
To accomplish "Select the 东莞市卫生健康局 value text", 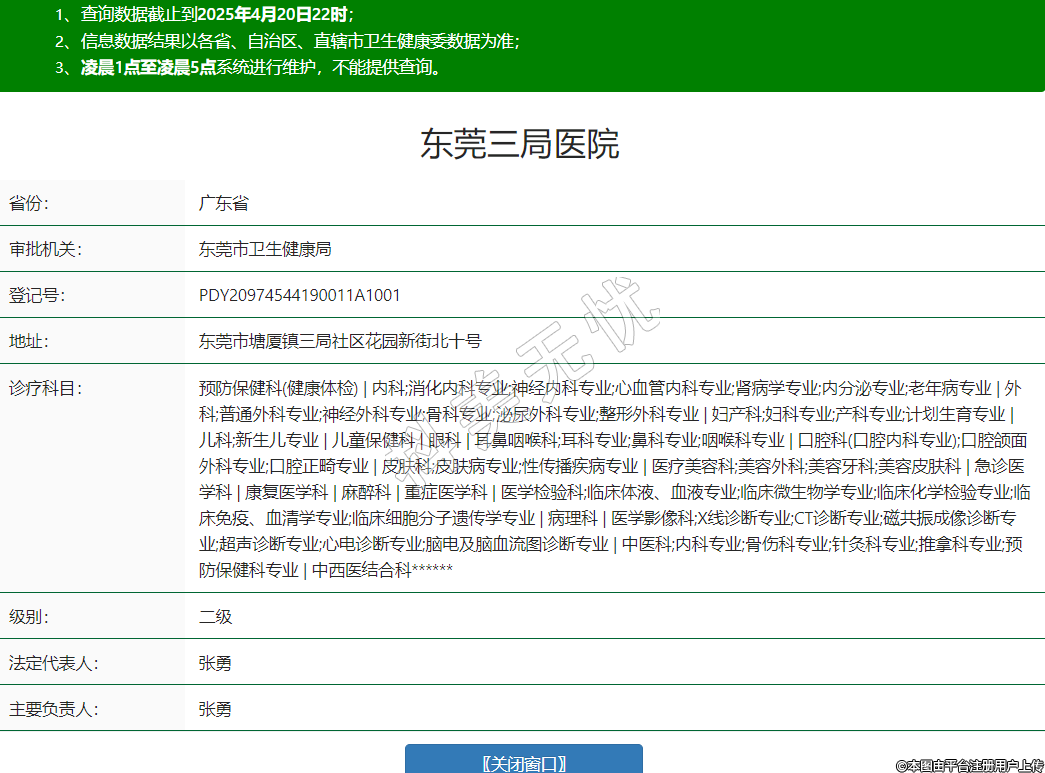I will pos(265,249).
